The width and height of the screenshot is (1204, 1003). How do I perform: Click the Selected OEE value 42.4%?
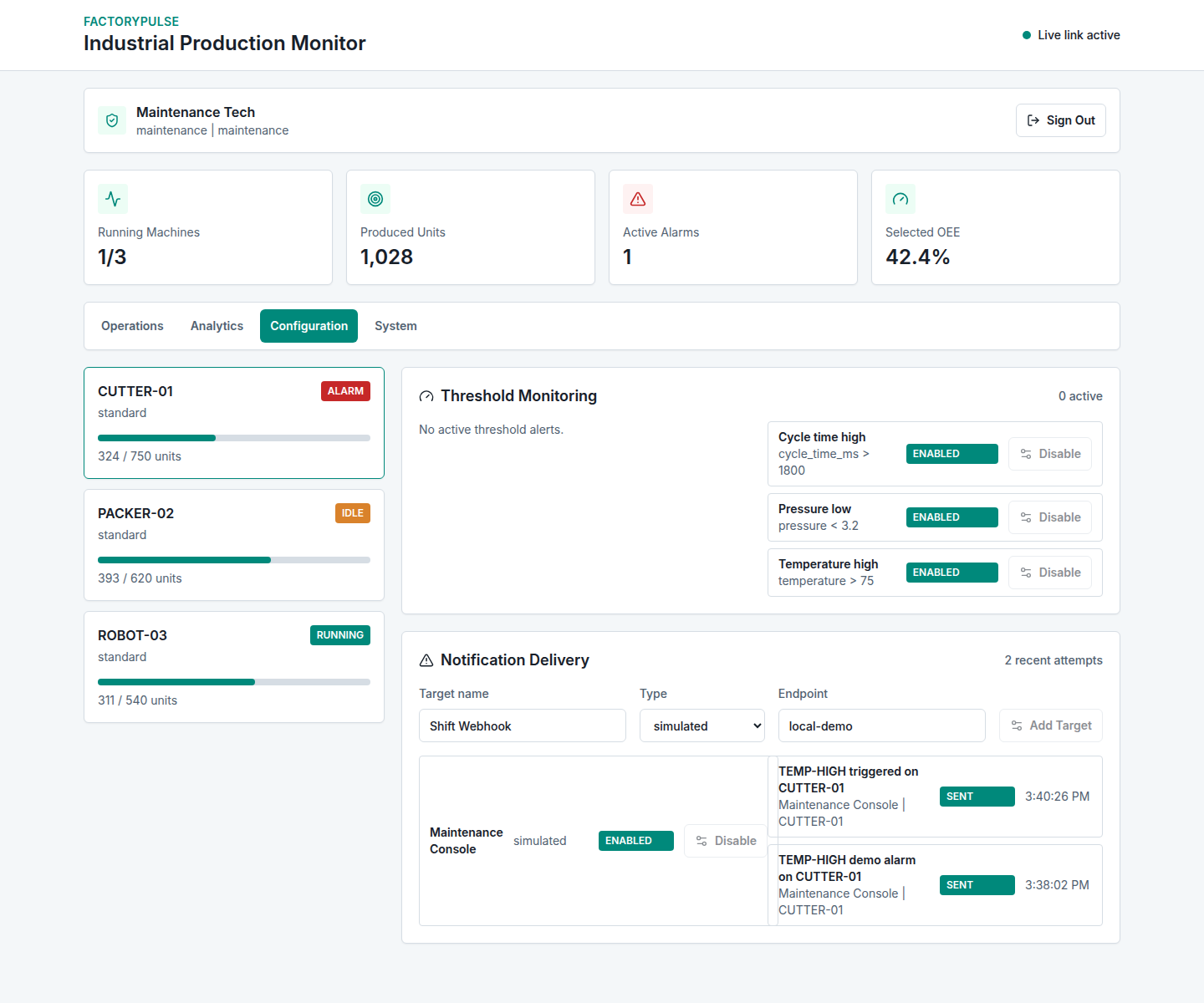click(x=918, y=257)
